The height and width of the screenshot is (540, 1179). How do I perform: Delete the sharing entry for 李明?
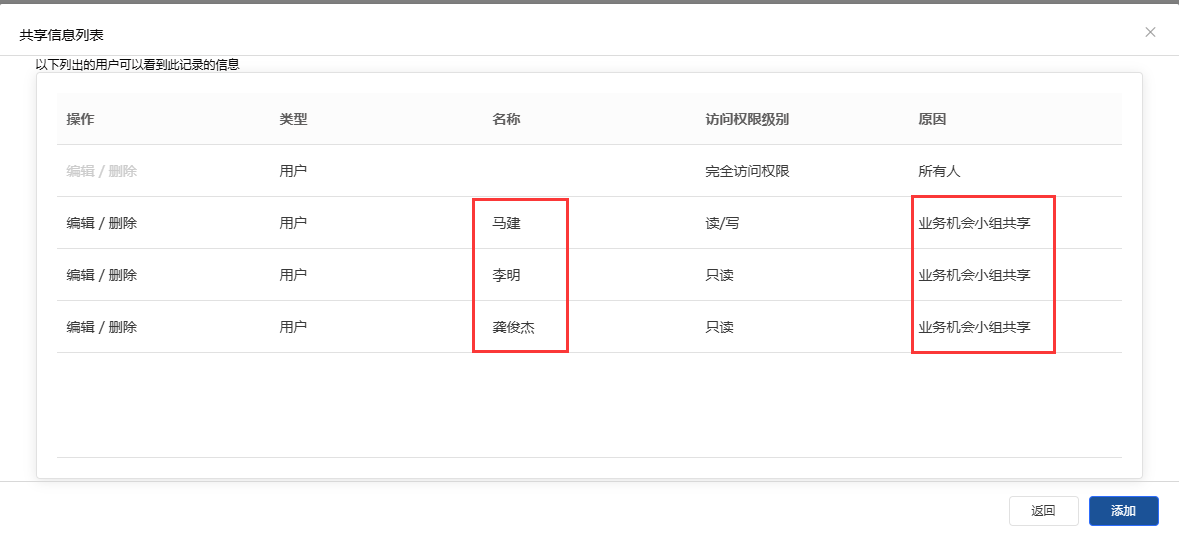[x=123, y=275]
